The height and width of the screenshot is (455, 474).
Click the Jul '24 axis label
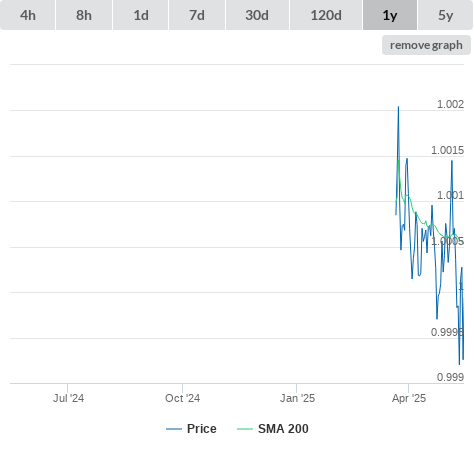point(68,398)
